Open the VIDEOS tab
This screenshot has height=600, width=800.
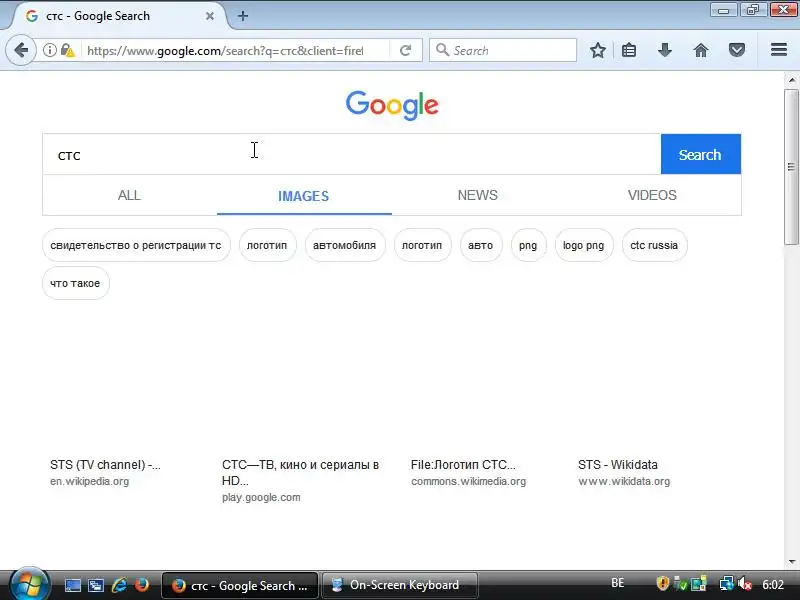click(652, 195)
